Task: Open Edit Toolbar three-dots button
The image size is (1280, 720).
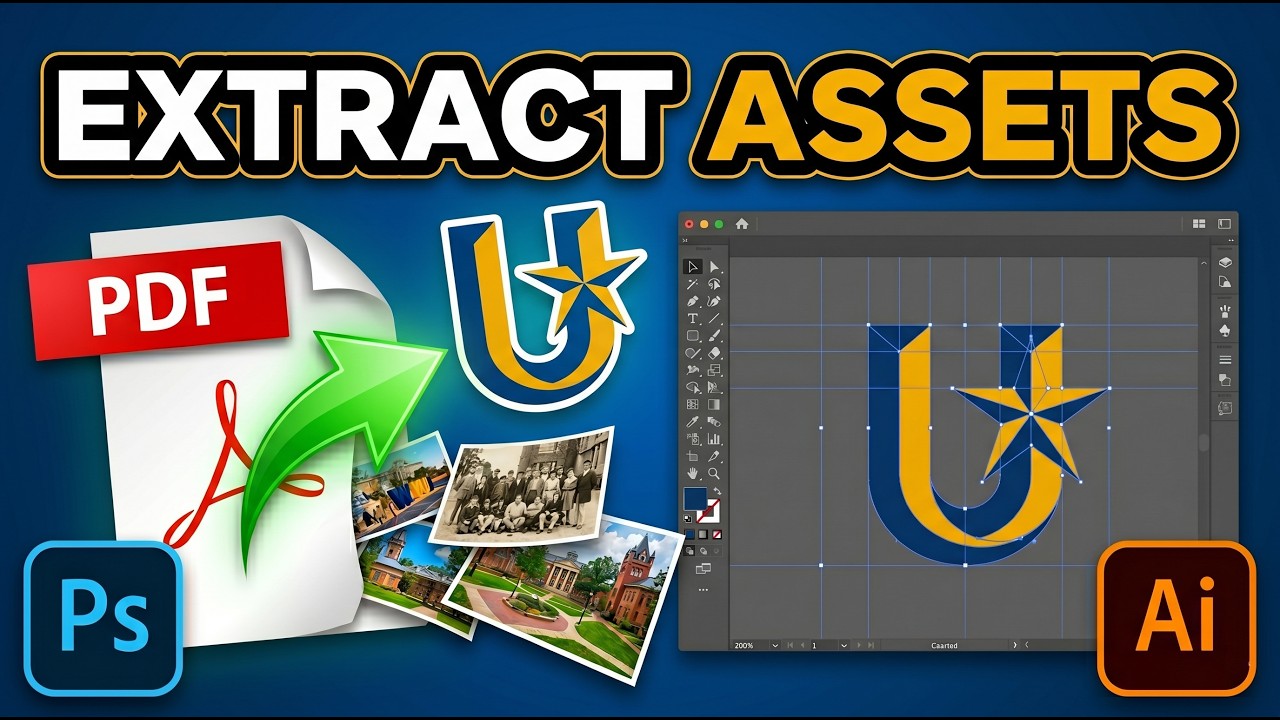Action: tap(703, 589)
